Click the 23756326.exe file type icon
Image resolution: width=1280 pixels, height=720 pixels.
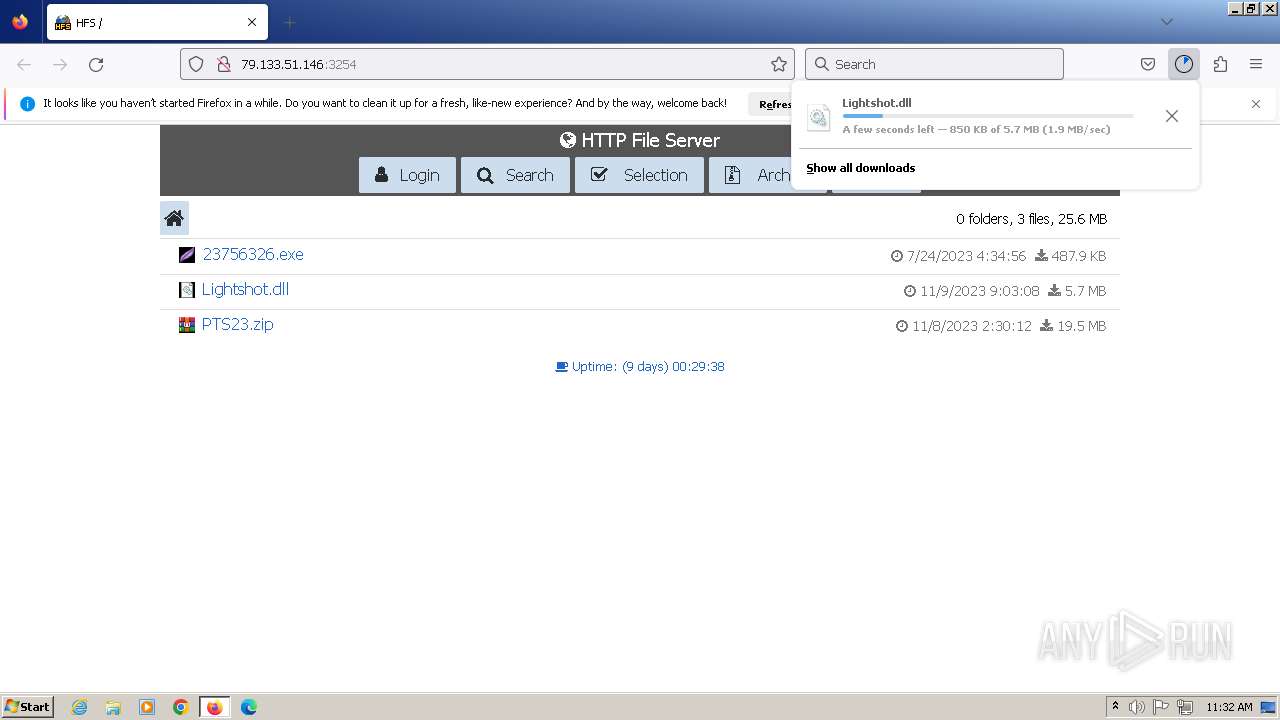[187, 255]
